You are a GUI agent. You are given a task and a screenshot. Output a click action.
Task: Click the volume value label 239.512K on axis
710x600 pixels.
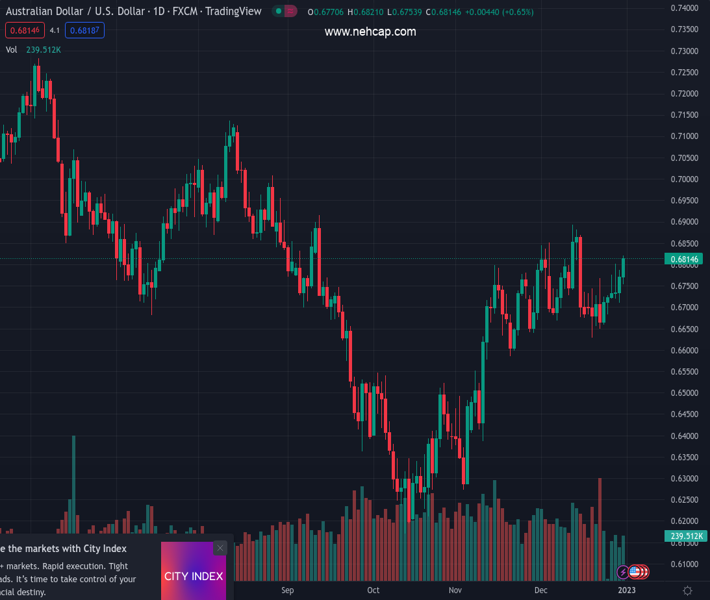685,537
